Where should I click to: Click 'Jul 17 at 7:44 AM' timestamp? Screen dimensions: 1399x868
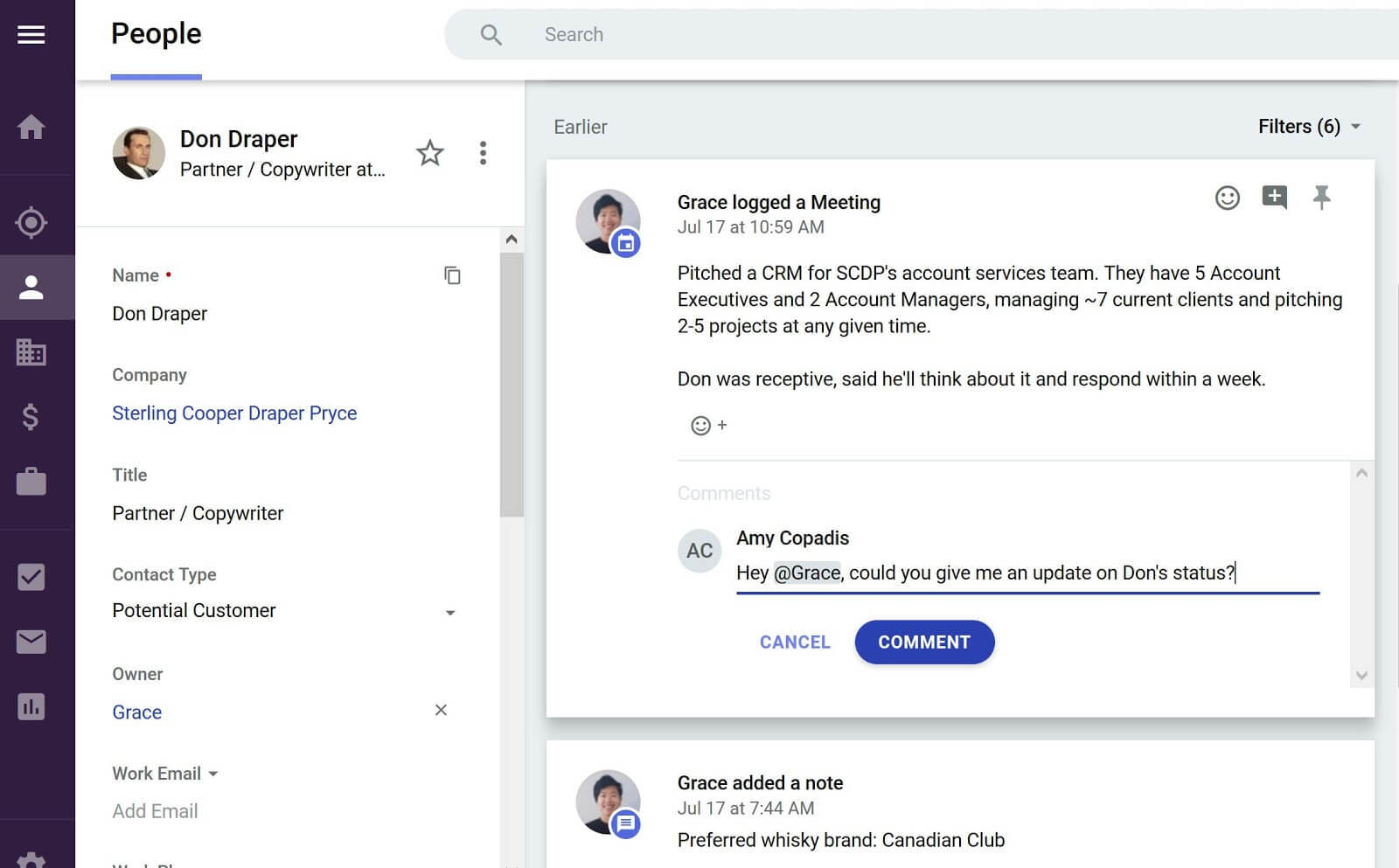pyautogui.click(x=746, y=809)
